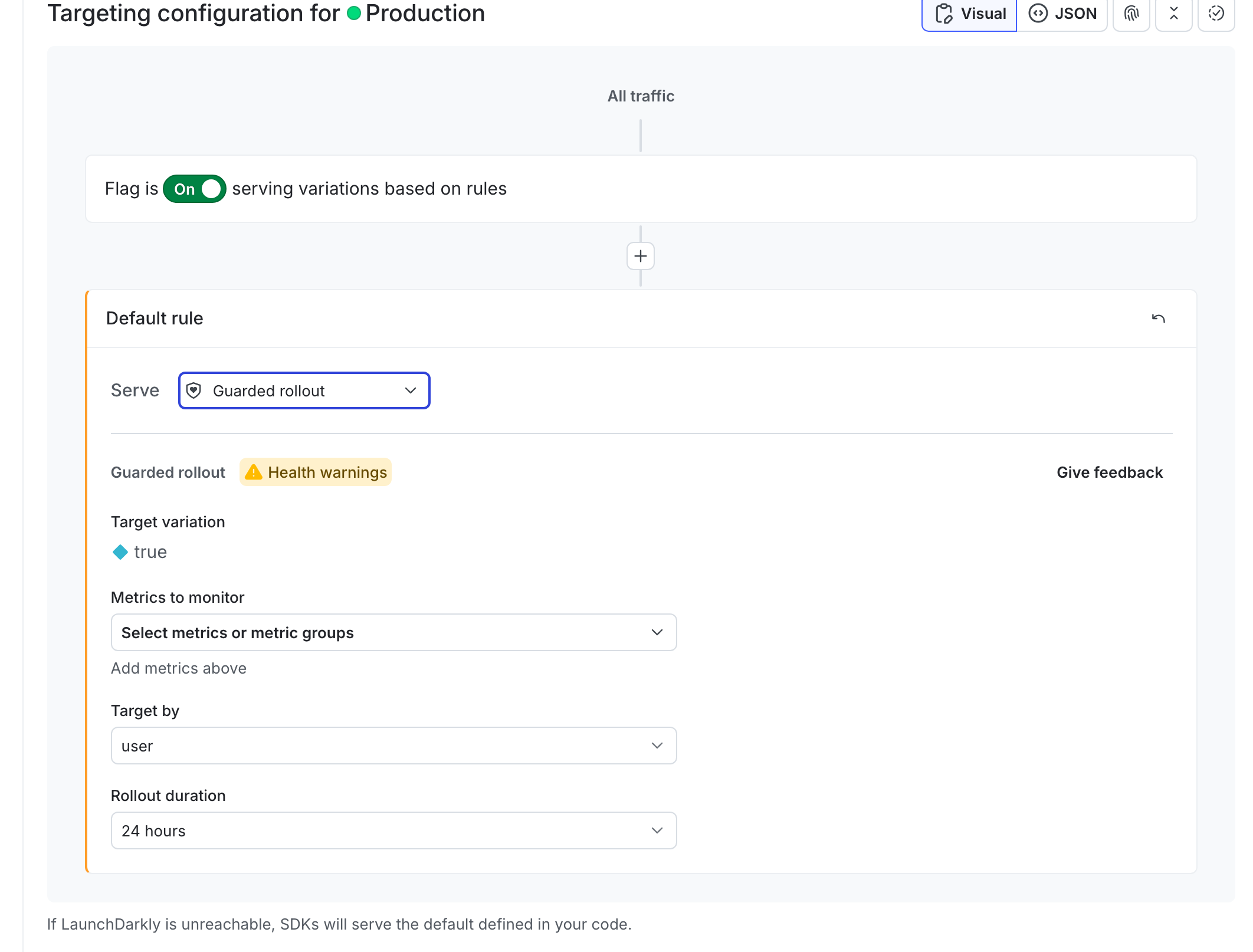Click the undo arrow on Default rule

pos(1158,319)
